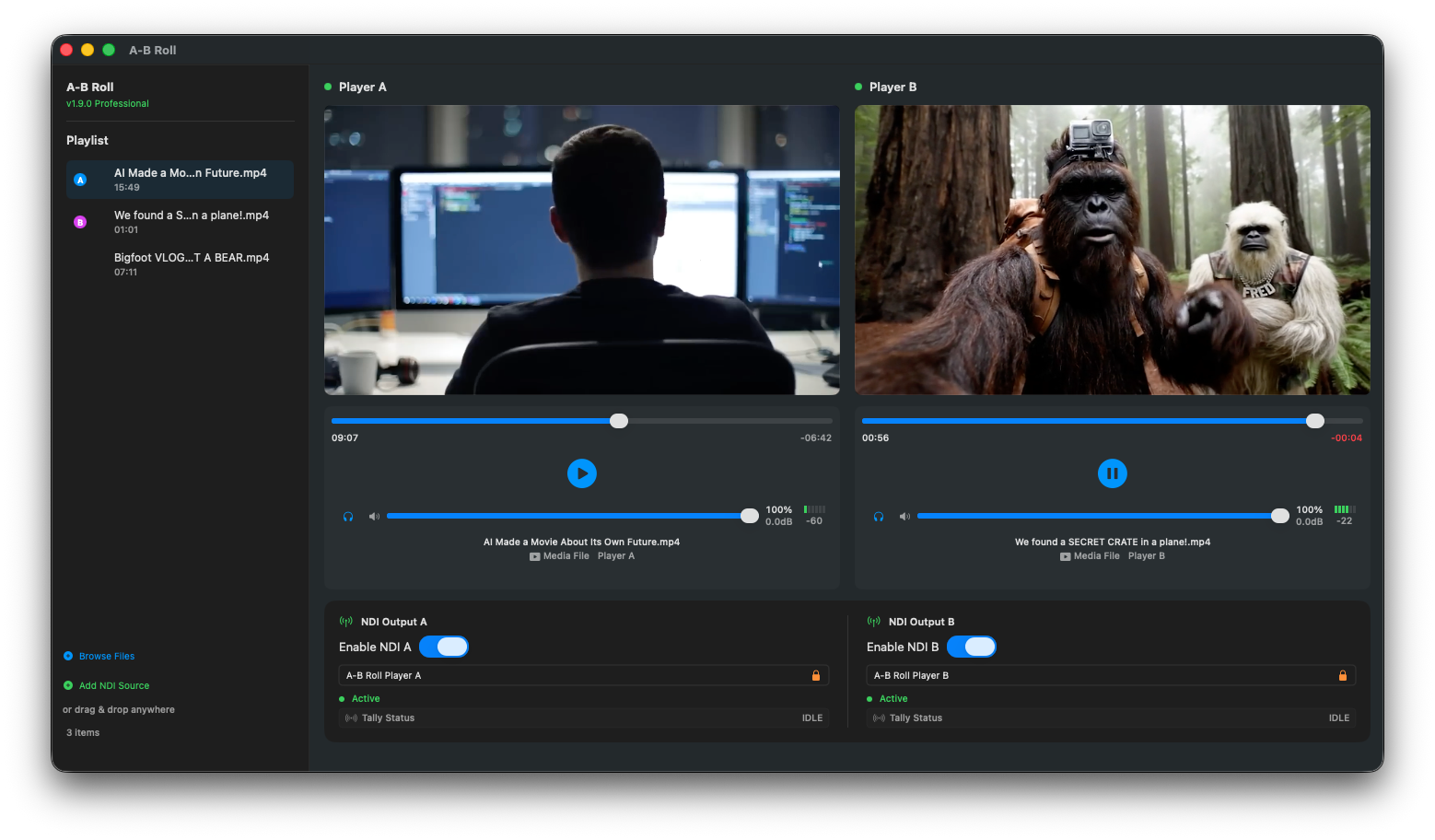The image size is (1435, 840).
Task: Disable the Enable NDI B switch
Action: [x=972, y=647]
